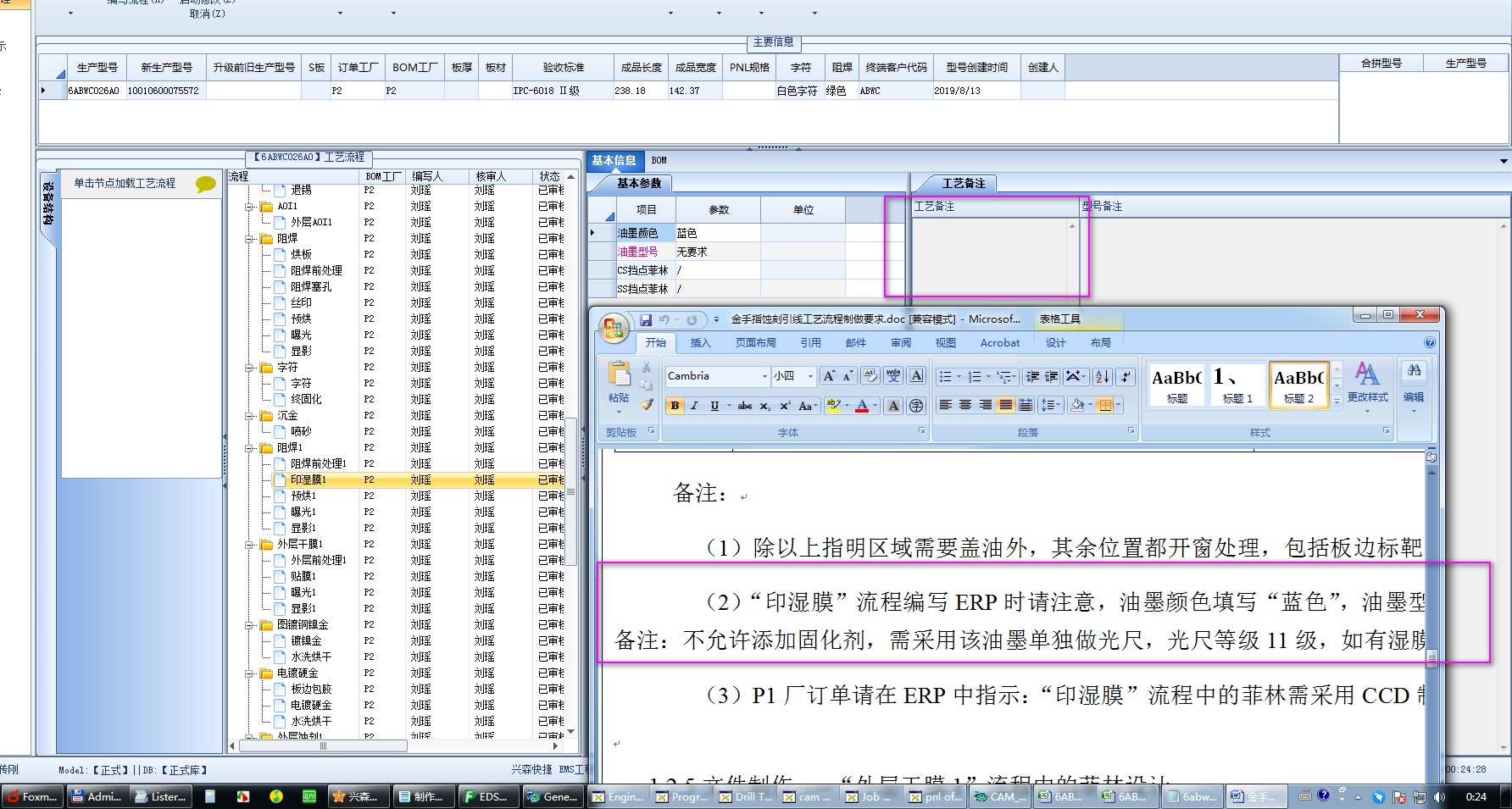Switch to the 页面布局 ribbon tab

pos(755,343)
